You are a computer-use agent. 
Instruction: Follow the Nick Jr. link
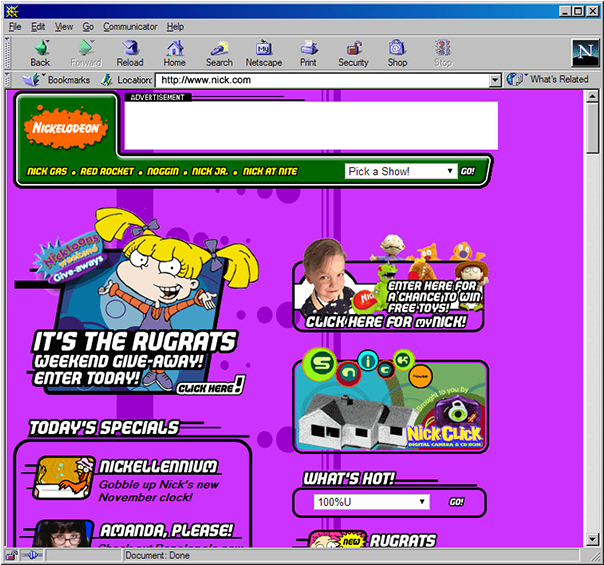click(x=210, y=172)
